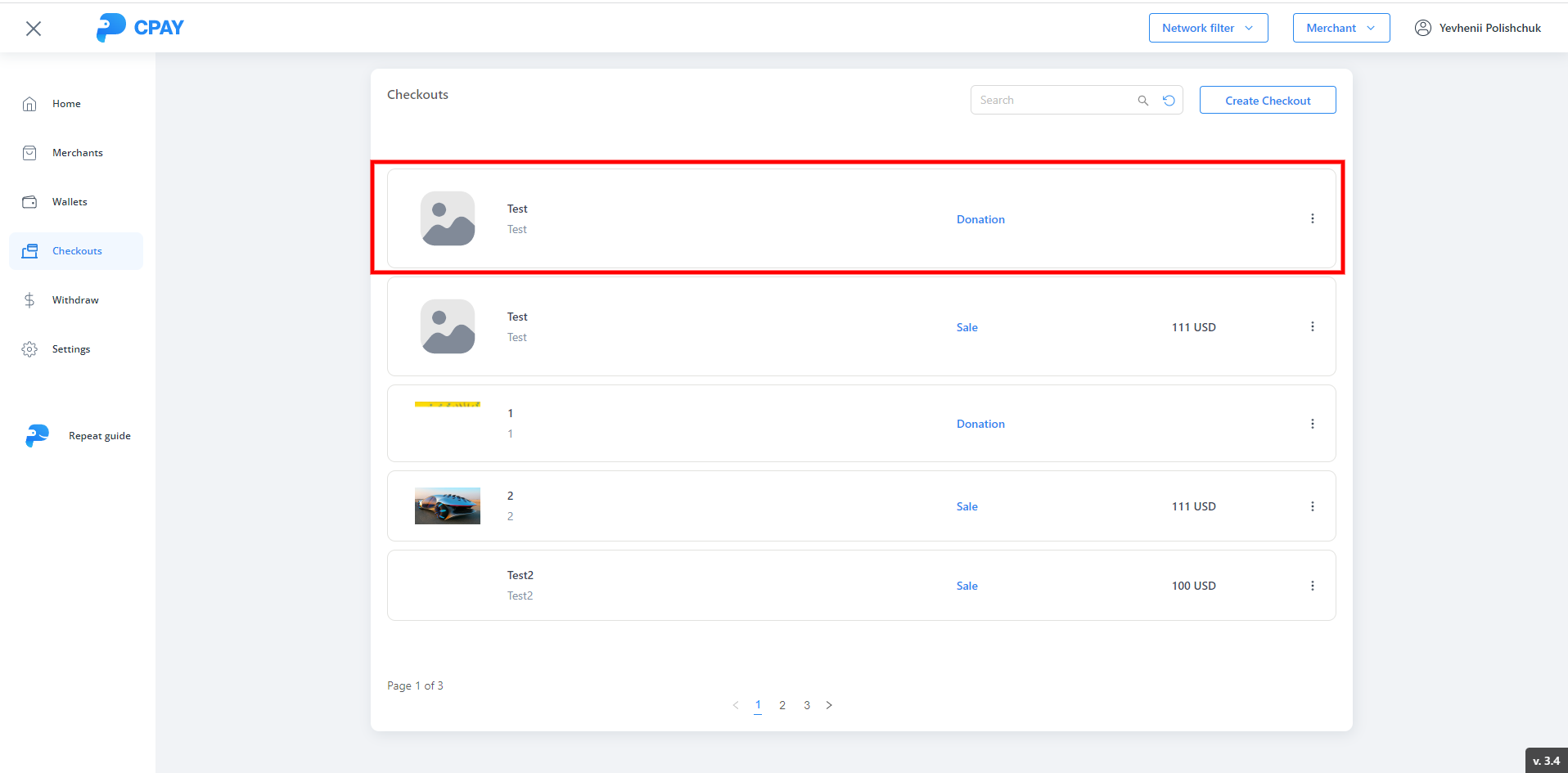Open three-dot menu for the car checkout
The width and height of the screenshot is (1568, 773).
[1312, 506]
